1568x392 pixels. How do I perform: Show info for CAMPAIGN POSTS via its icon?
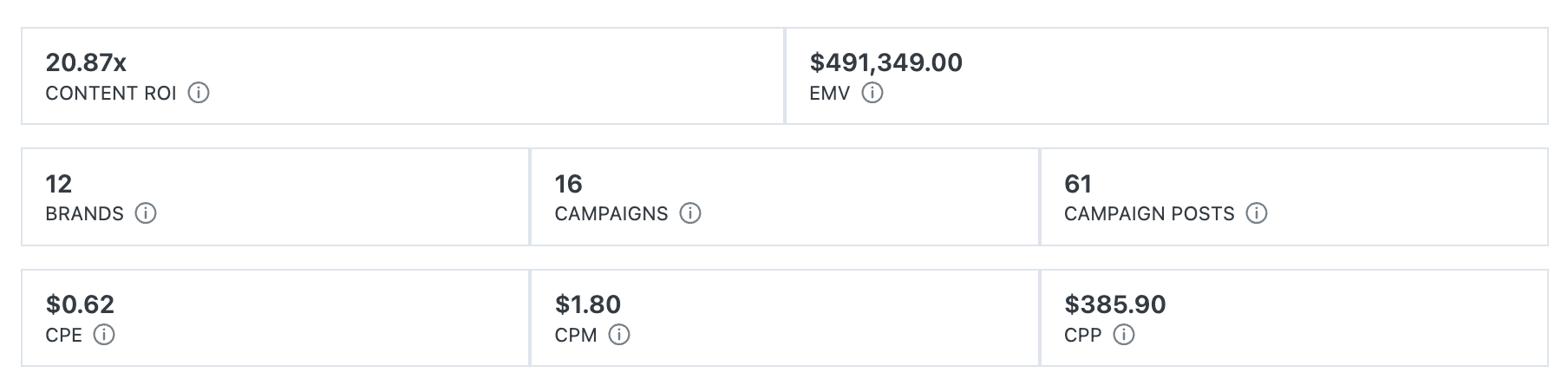coord(1257,213)
